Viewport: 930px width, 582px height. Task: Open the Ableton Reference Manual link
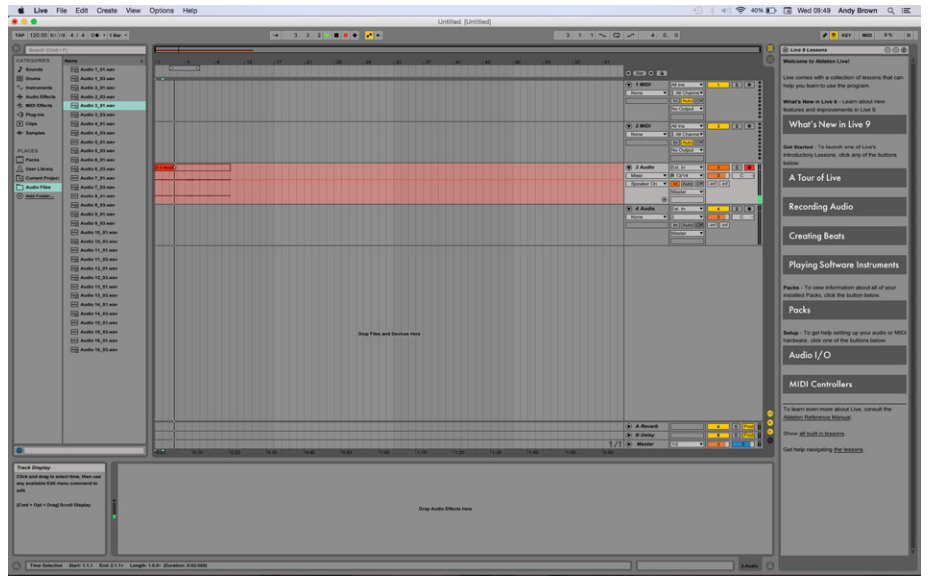[817, 417]
